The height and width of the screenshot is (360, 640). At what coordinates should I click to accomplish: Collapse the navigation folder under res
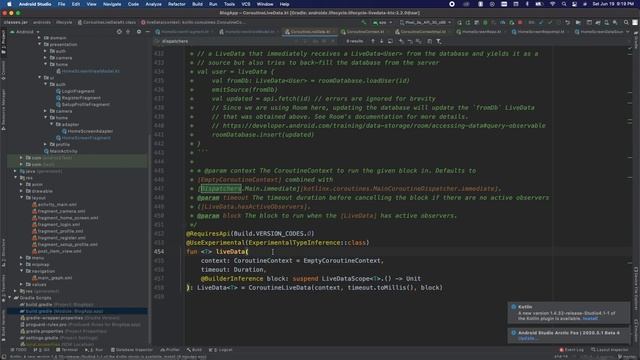coord(22,271)
